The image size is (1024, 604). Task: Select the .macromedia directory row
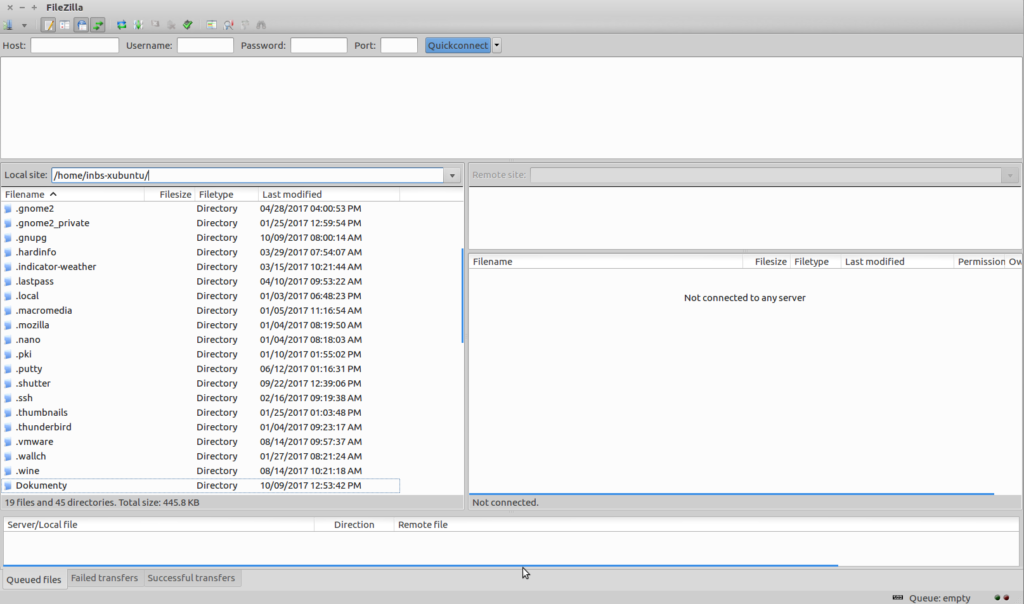click(x=200, y=310)
